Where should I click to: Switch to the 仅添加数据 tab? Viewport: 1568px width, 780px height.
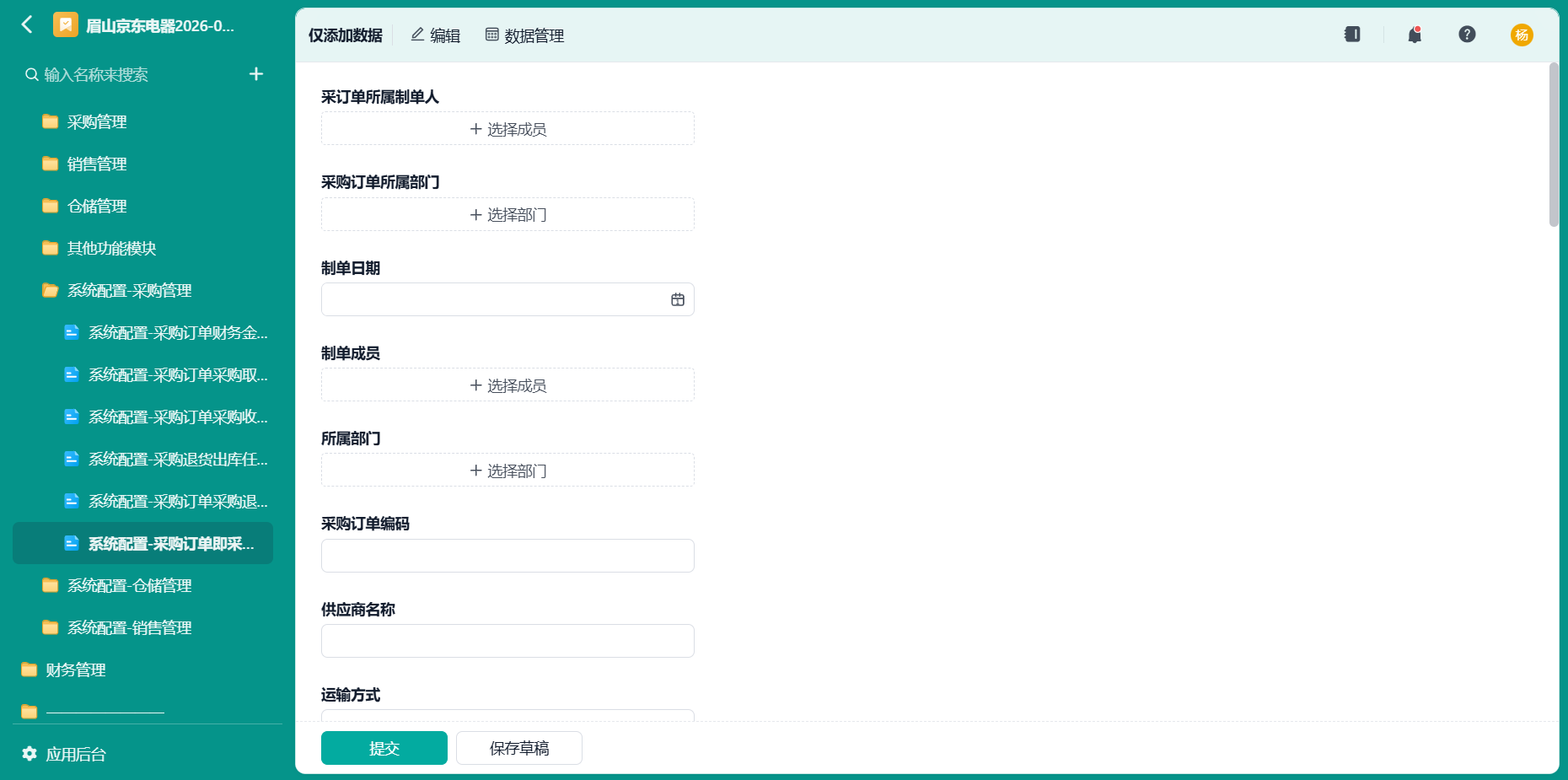345,35
